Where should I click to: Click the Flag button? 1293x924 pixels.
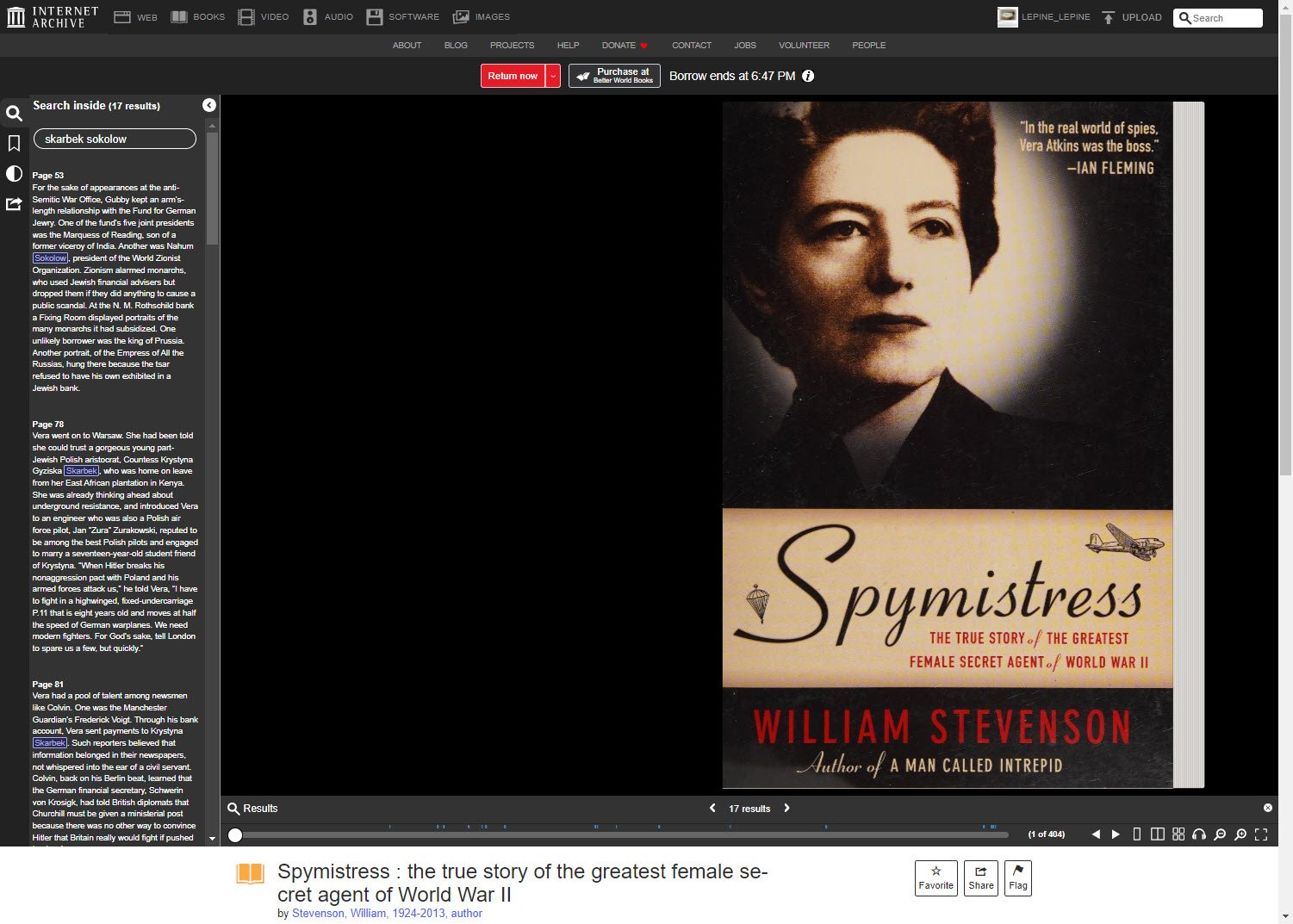(1018, 877)
